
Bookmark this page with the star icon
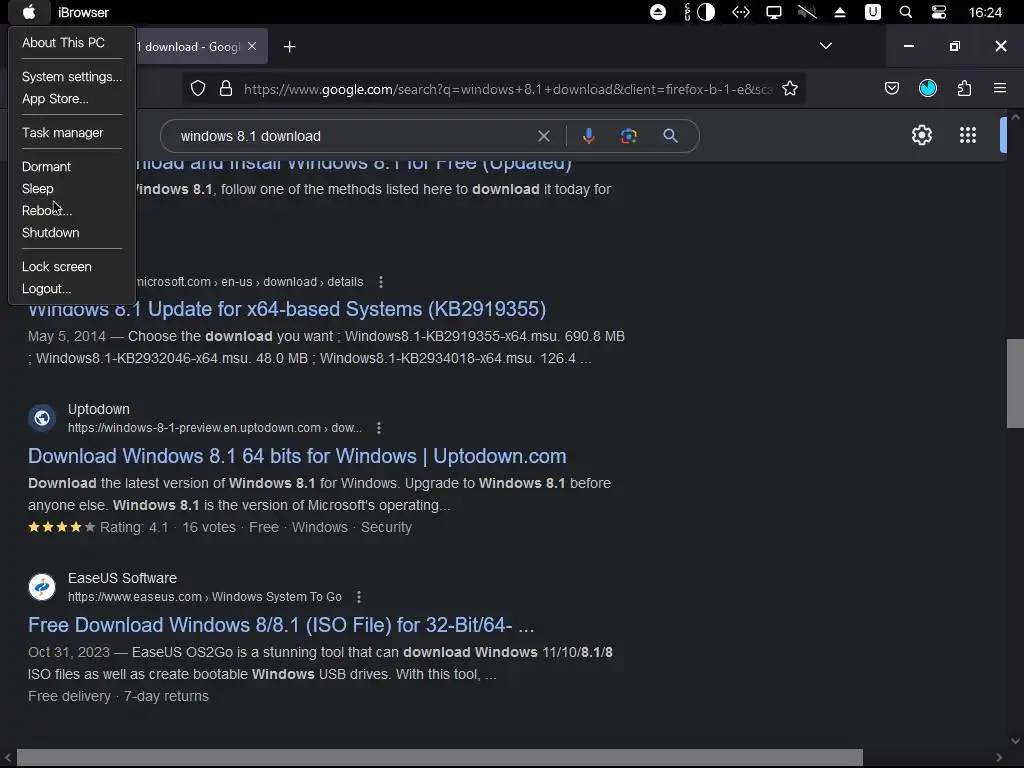tap(790, 88)
